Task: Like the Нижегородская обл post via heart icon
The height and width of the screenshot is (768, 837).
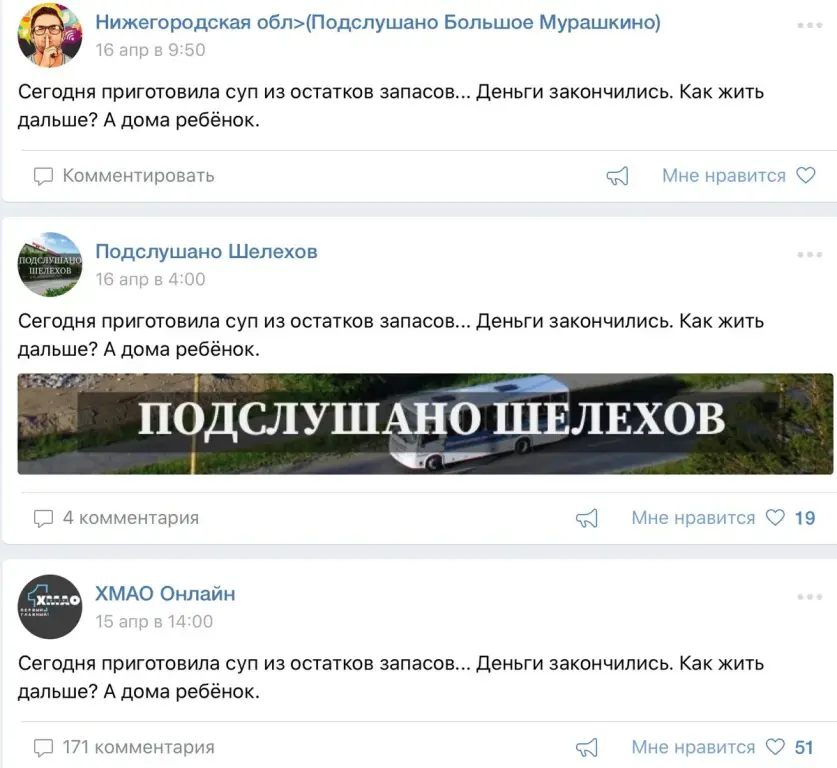Action: pyautogui.click(x=806, y=175)
